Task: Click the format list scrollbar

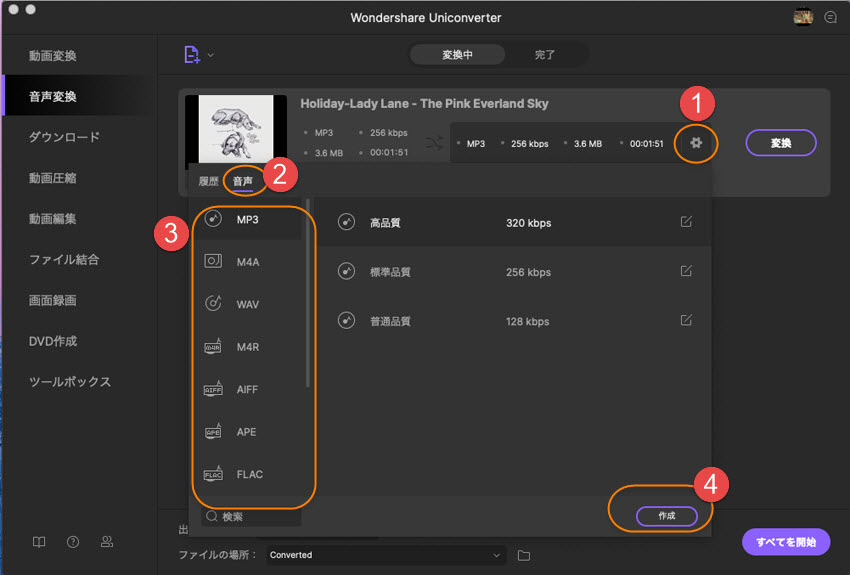Action: (x=307, y=293)
